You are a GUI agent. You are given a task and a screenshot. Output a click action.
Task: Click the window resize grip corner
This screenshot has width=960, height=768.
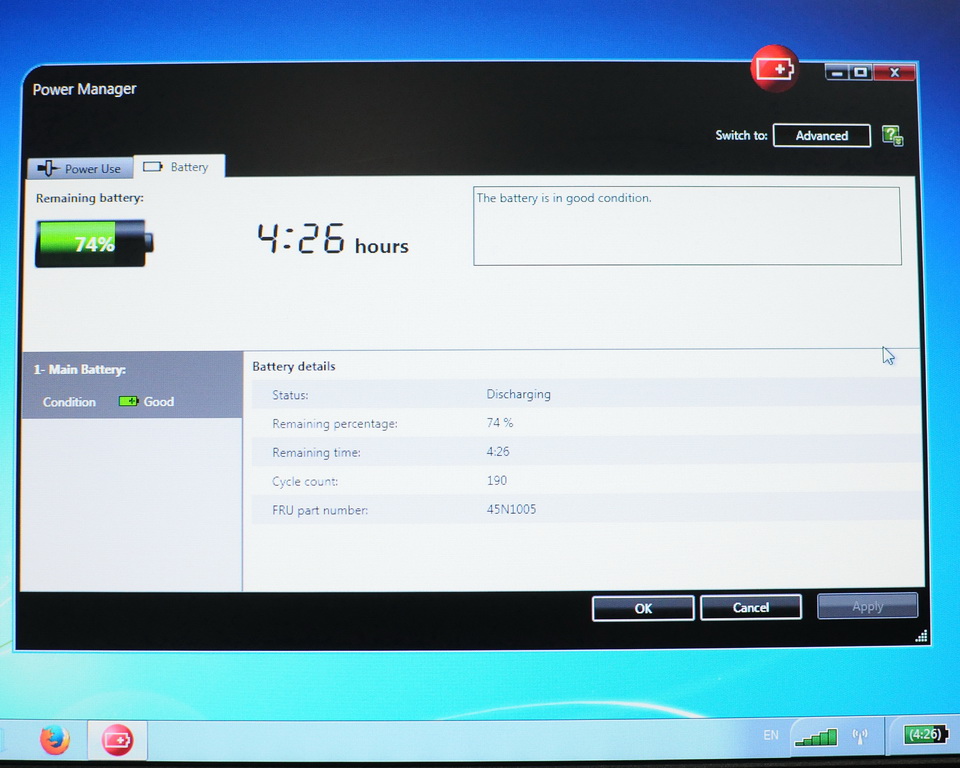pos(921,636)
